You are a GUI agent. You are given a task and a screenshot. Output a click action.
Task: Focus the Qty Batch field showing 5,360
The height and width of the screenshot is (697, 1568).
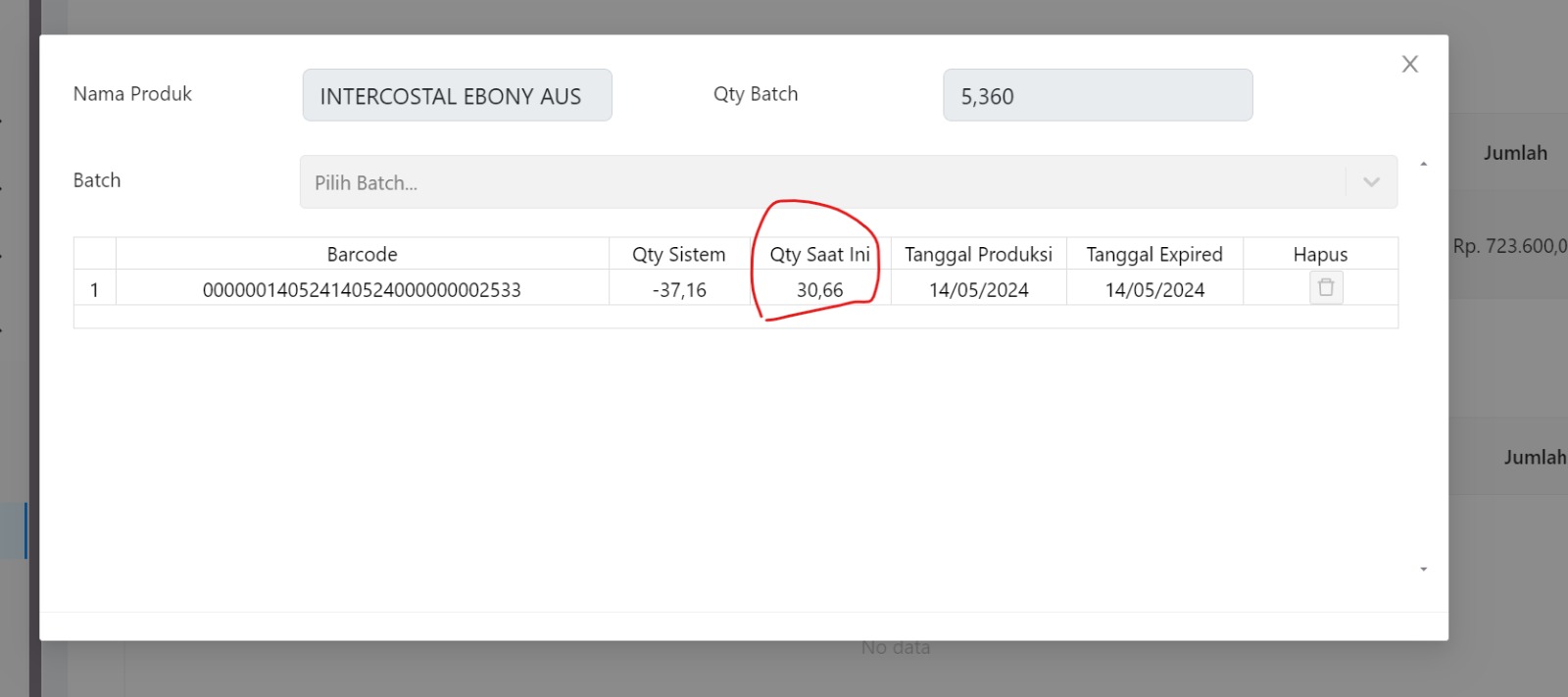pyautogui.click(x=1097, y=96)
